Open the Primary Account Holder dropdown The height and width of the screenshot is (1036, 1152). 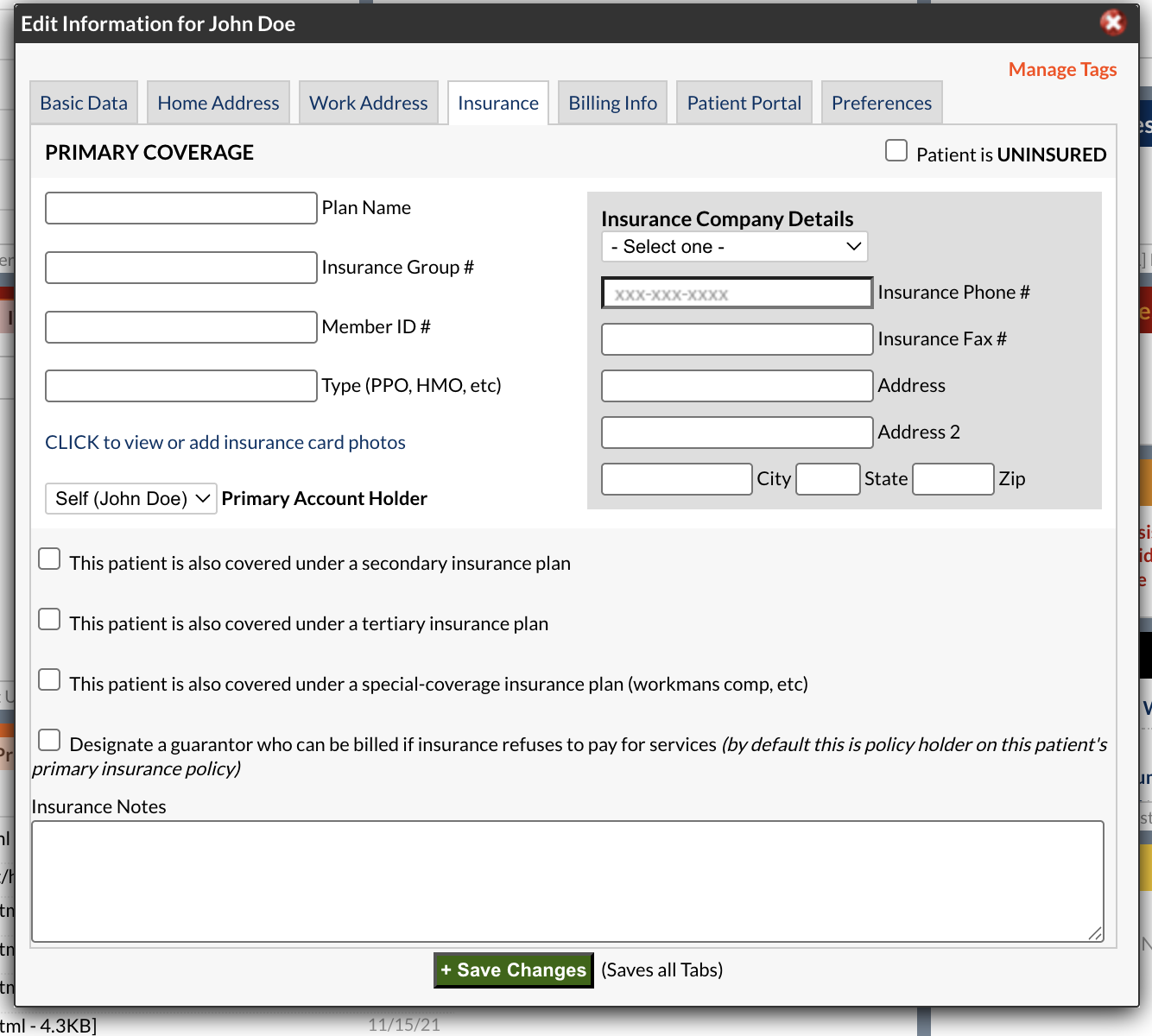[x=130, y=498]
